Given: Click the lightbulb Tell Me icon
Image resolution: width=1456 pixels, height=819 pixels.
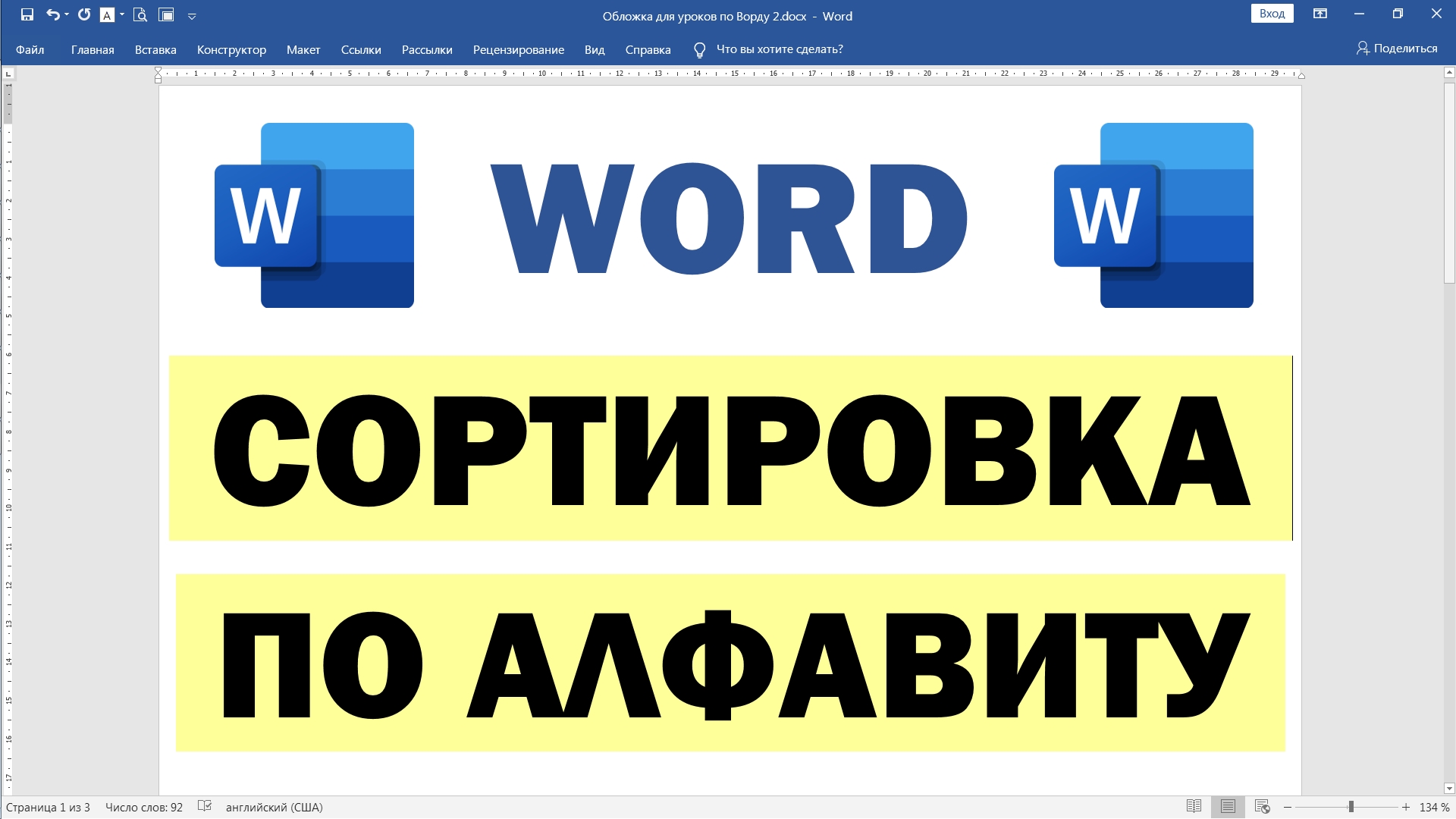Looking at the screenshot, I should point(699,50).
